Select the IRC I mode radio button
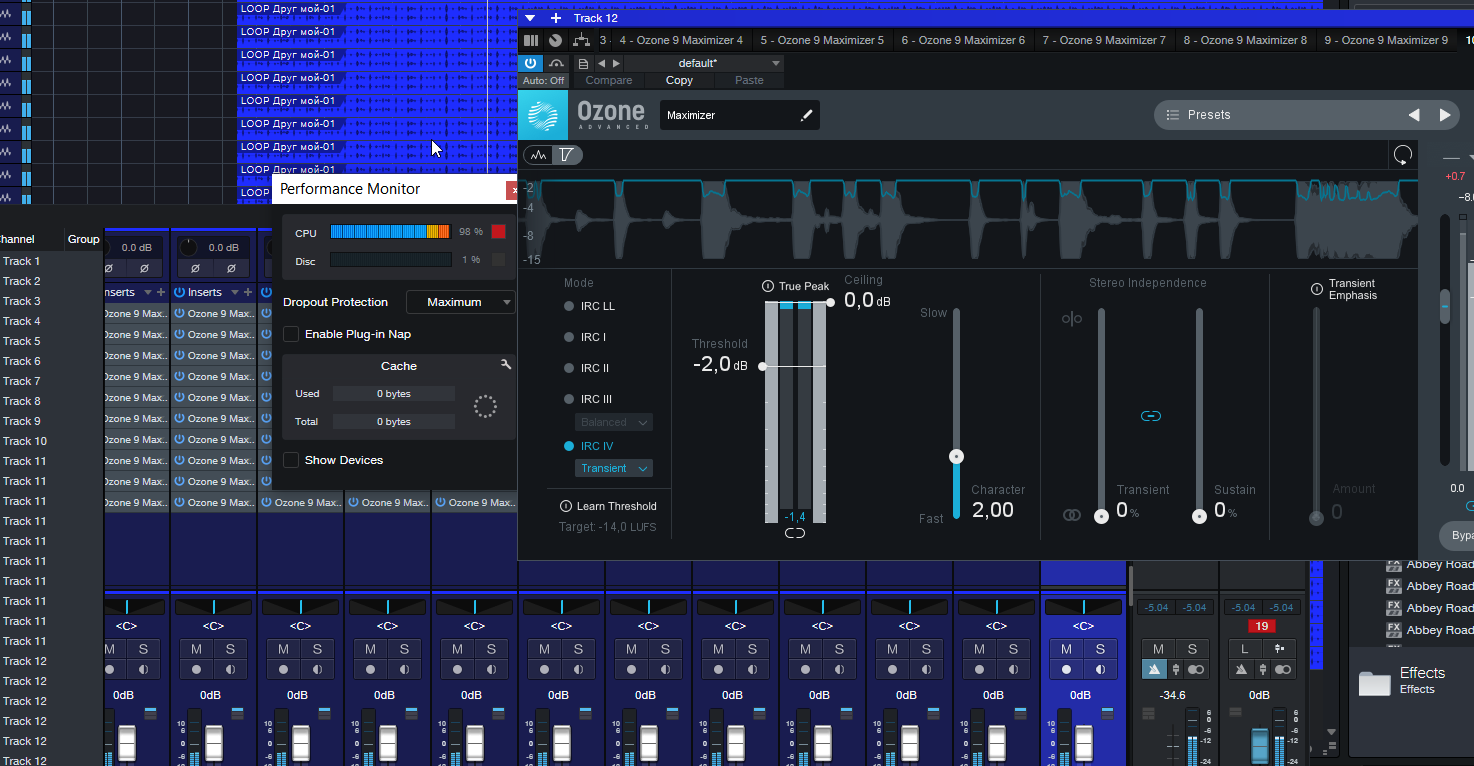1474x766 pixels. tap(569, 337)
